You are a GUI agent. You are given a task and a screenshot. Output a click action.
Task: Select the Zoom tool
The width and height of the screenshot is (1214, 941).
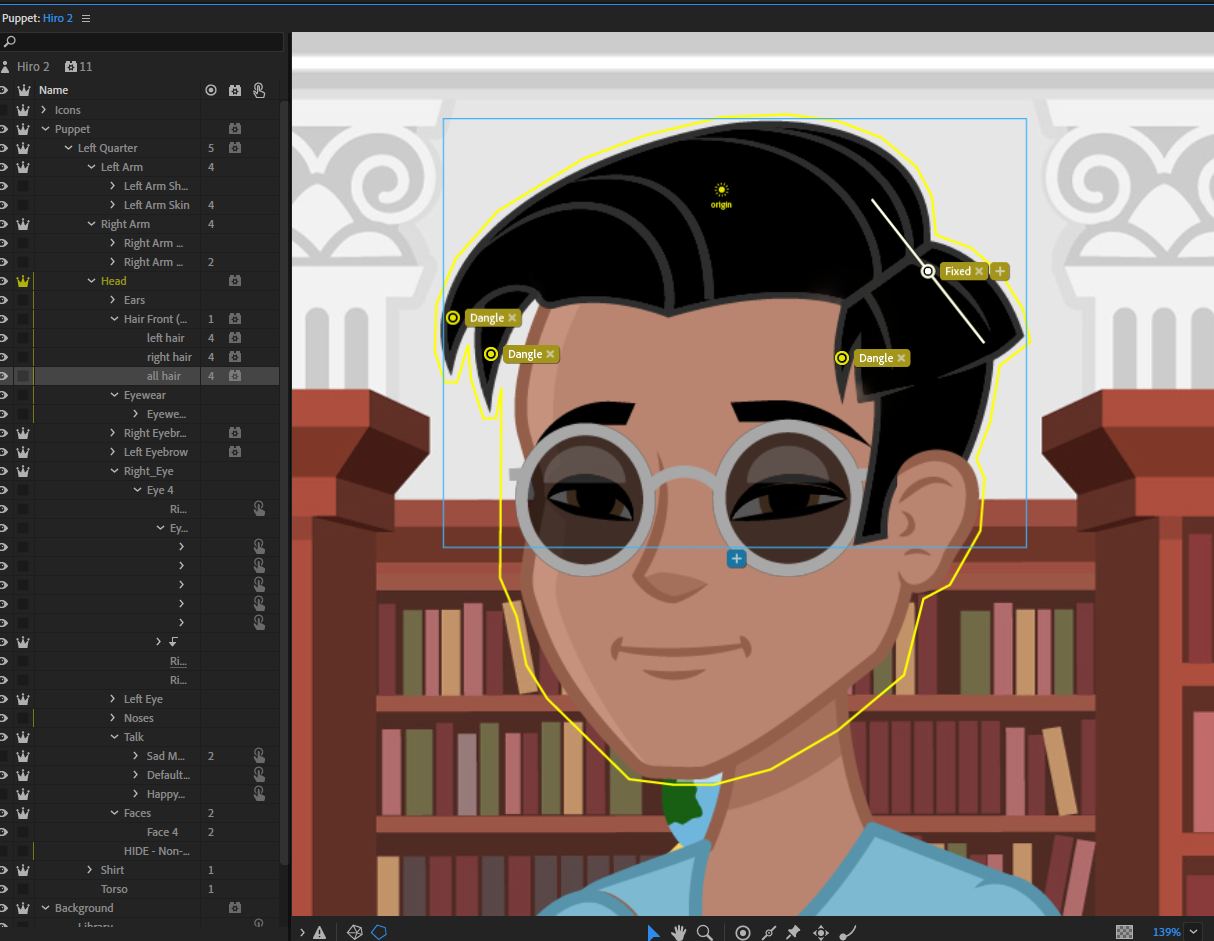tap(704, 932)
